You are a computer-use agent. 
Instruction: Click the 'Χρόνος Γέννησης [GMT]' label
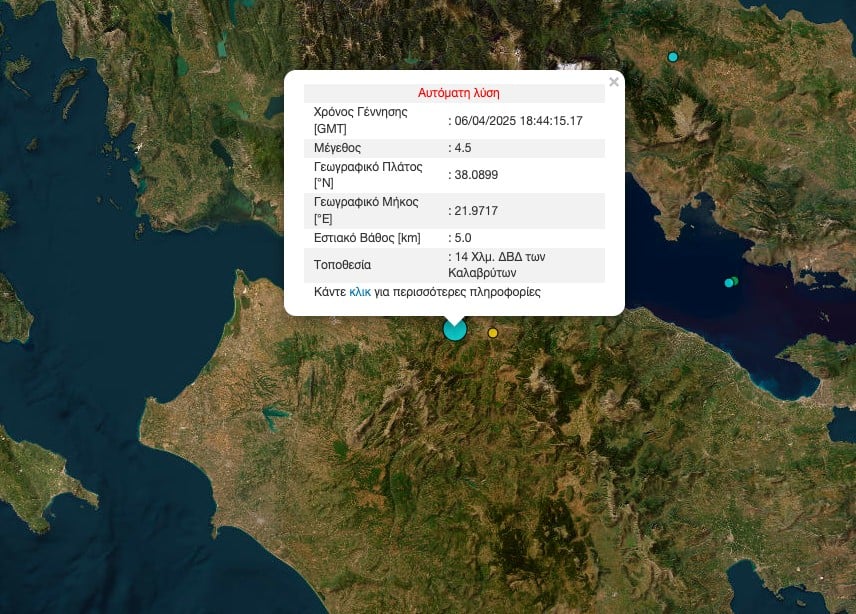[361, 121]
